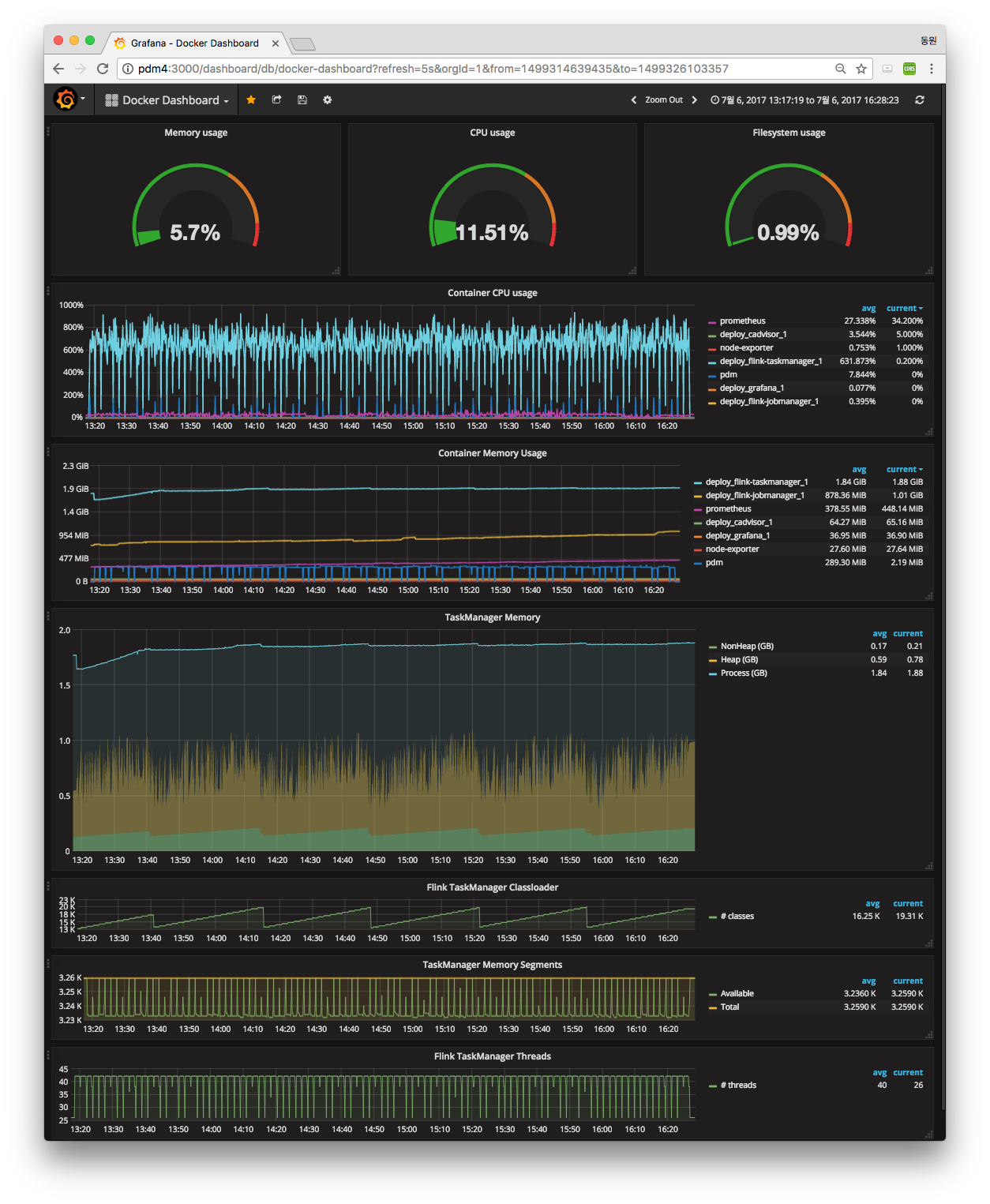
Task: Open the Grafana logo main menu
Action: (66, 99)
